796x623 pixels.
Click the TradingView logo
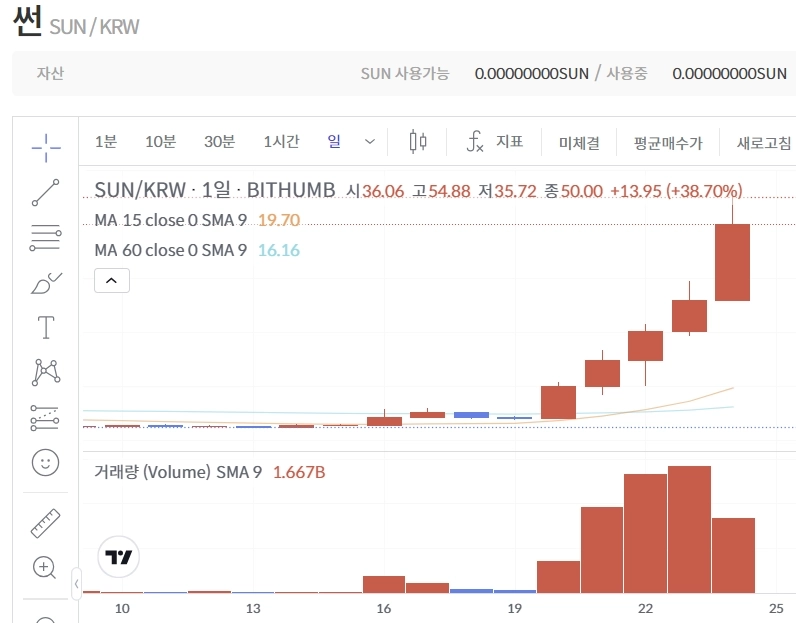coord(118,557)
